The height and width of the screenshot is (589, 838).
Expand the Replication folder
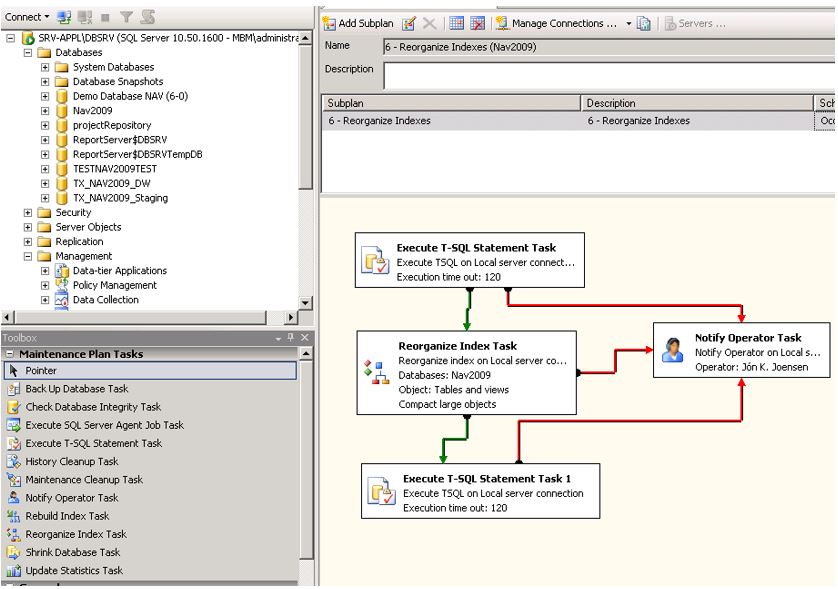click(x=28, y=242)
